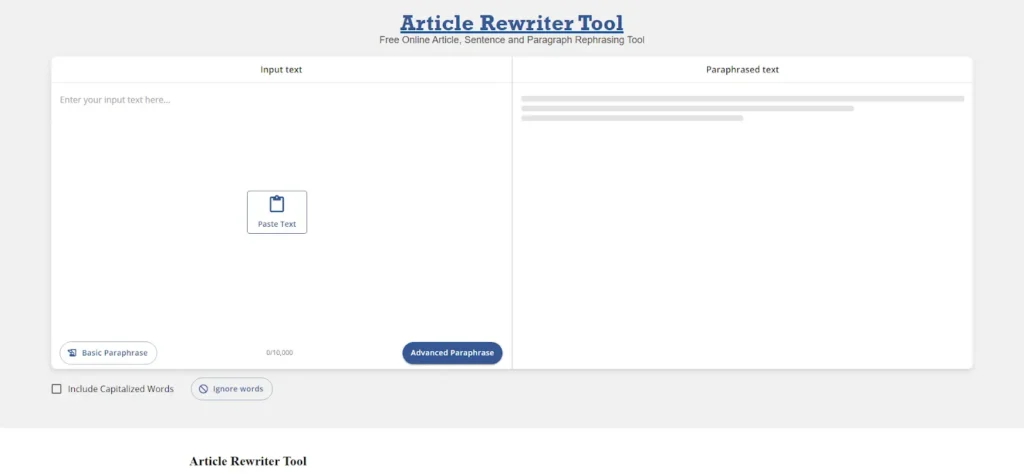1024x474 pixels.
Task: Click the prohibition icon in Ignore words
Action: [x=203, y=389]
